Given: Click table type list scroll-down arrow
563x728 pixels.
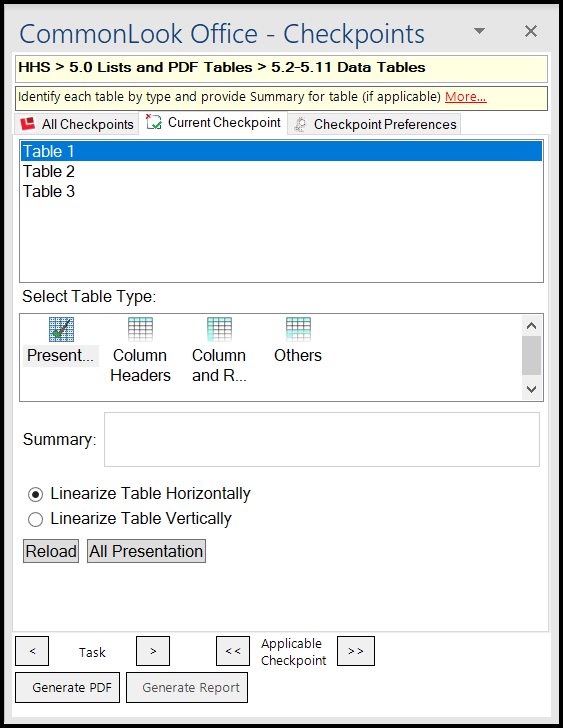Looking at the screenshot, I should click(532, 389).
